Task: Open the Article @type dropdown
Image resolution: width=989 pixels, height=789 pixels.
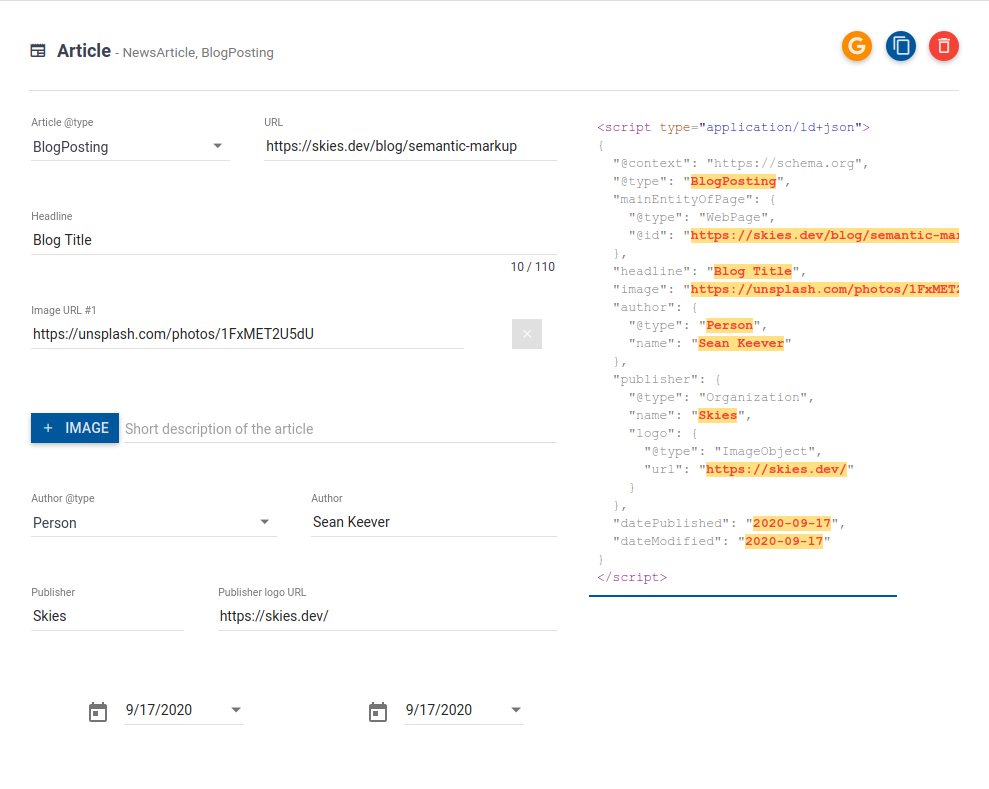Action: [x=218, y=146]
